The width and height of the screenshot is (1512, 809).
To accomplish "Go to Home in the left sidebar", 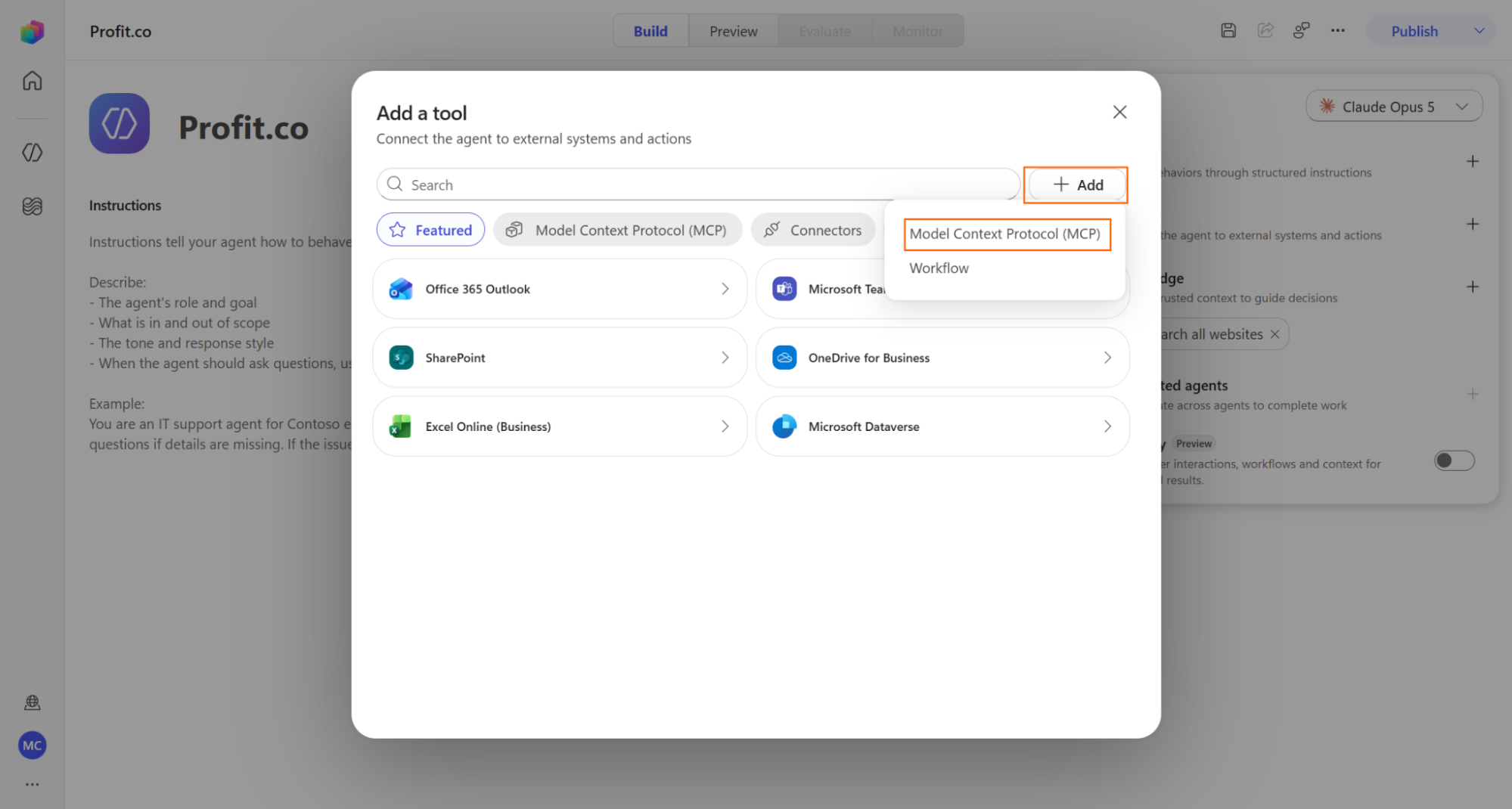I will coord(32,81).
